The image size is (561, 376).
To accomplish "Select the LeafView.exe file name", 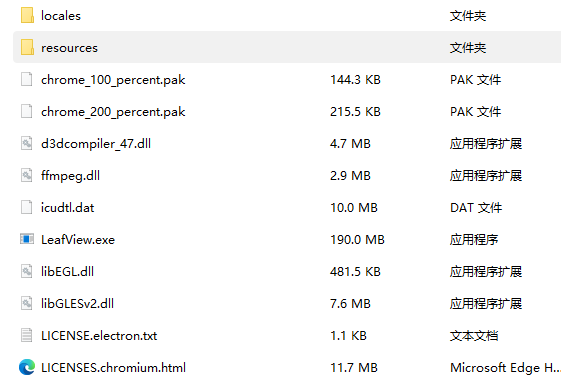I will pyautogui.click(x=78, y=239).
